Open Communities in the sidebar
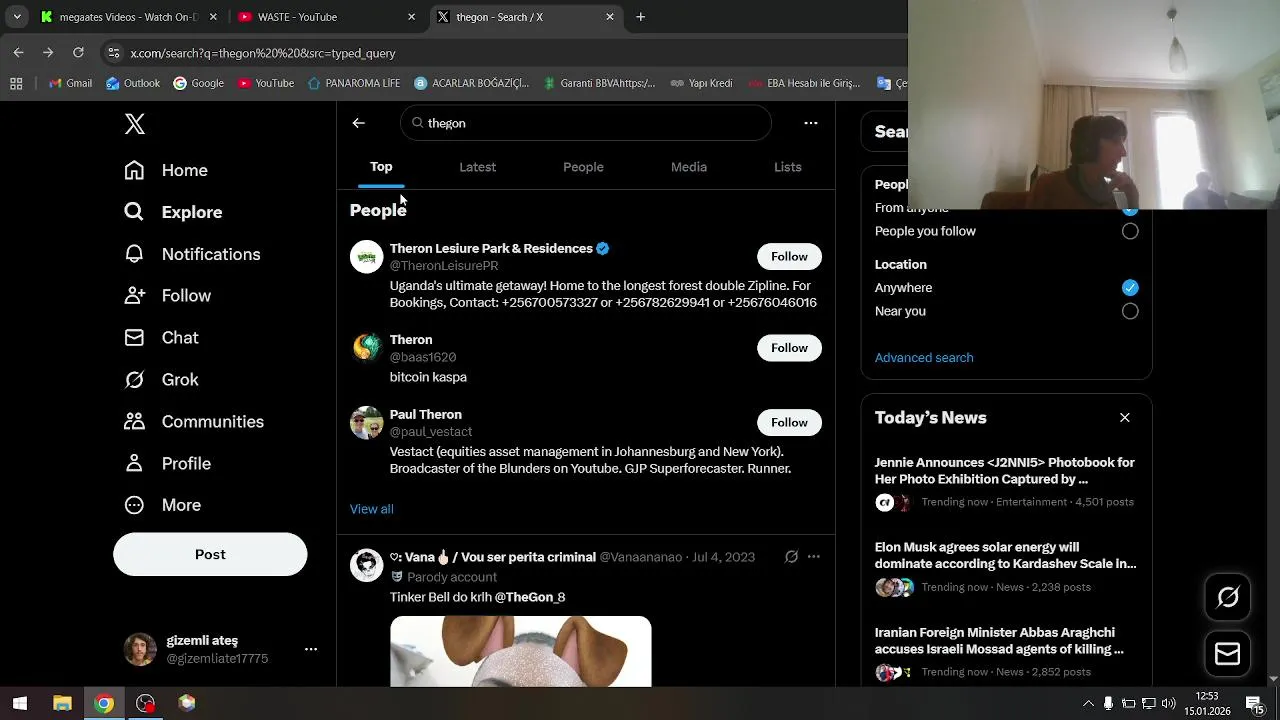The width and height of the screenshot is (1280, 720). 194,422
